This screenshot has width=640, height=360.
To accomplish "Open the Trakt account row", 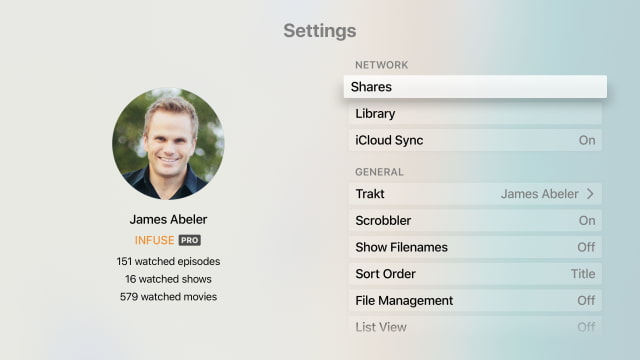I will 475,193.
